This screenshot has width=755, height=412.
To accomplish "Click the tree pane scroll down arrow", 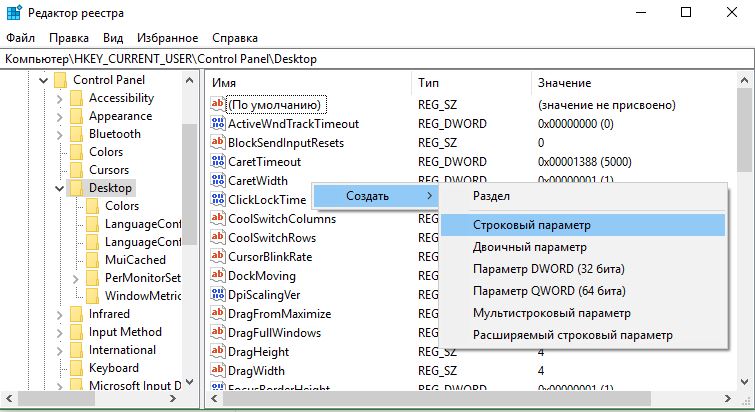I will pyautogui.click(x=190, y=383).
